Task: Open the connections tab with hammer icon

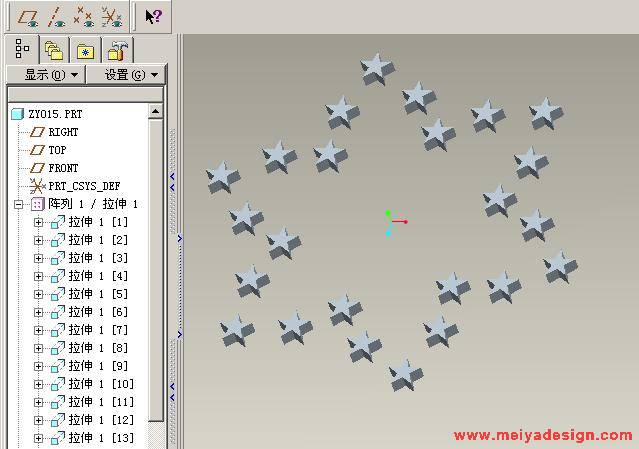Action: [118, 51]
